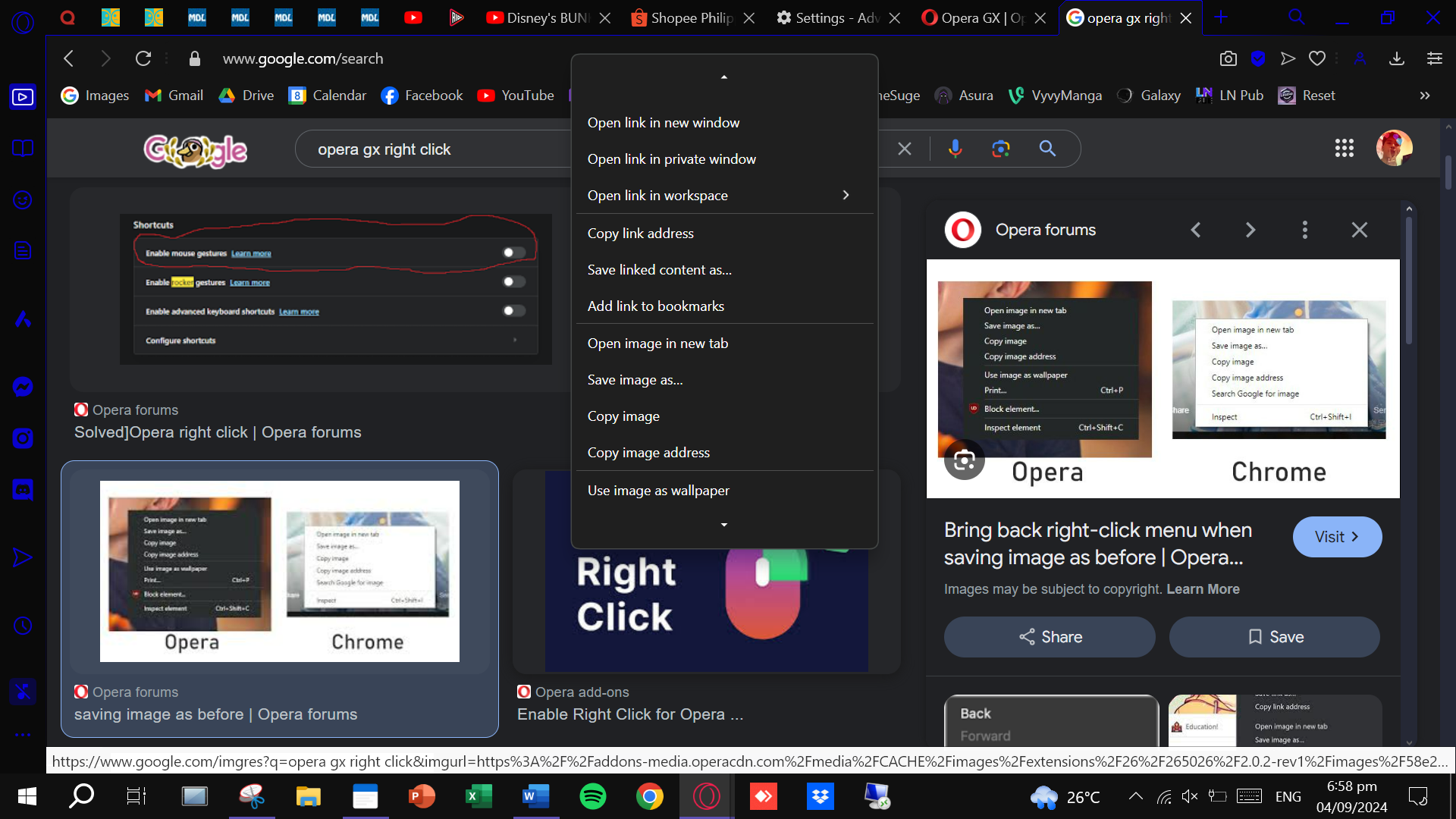Choose Copy image from the context menu
Viewport: 1456px width, 819px height.
tap(724, 416)
